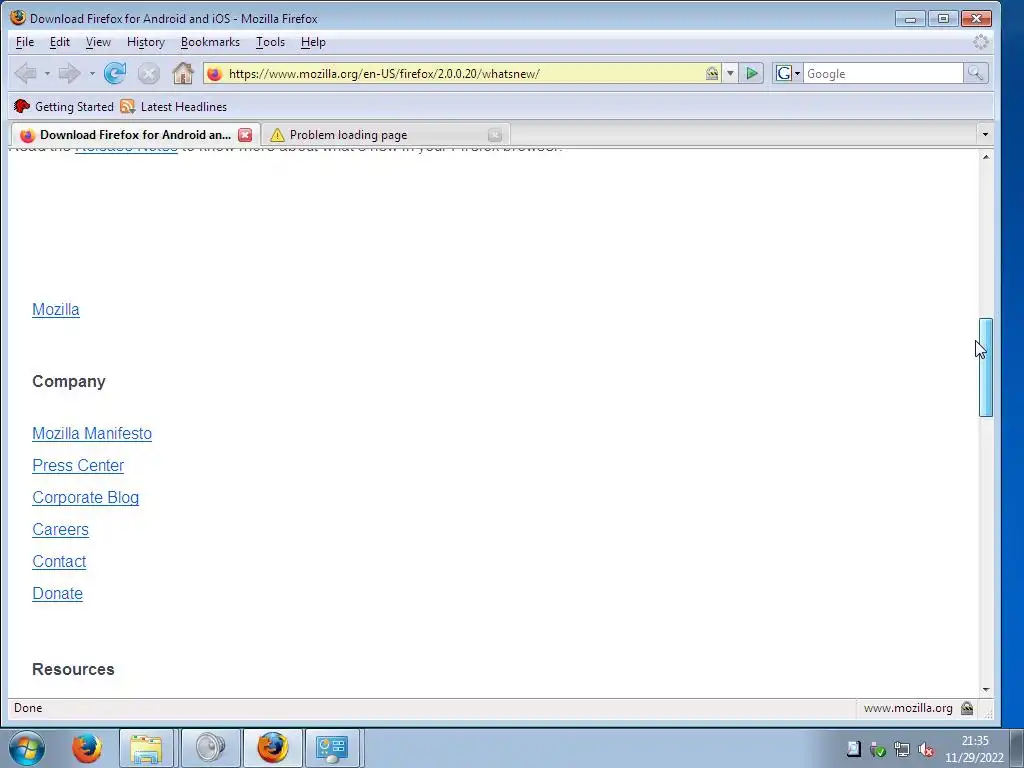
Task: Click the Done status bar text
Action: [28, 708]
